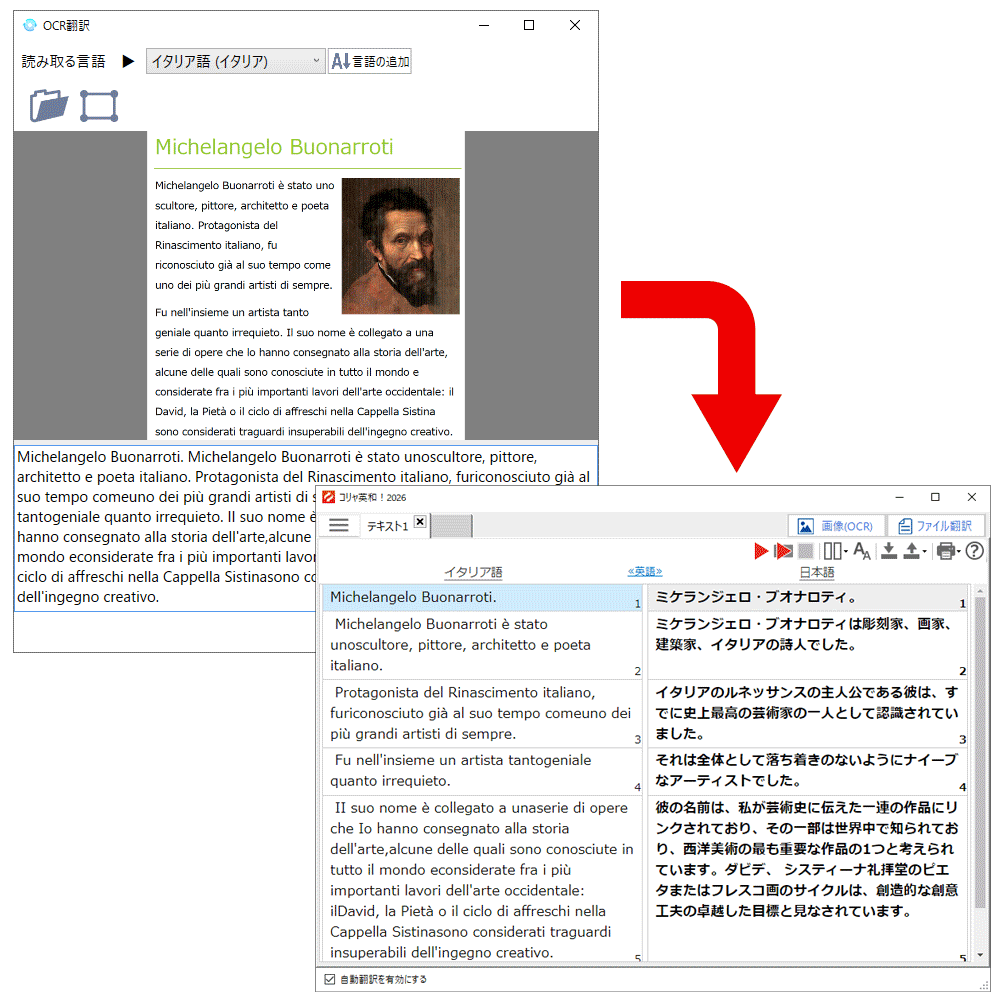Open the font size settings icon
Screen dimensions: 1000x1000
[861, 551]
